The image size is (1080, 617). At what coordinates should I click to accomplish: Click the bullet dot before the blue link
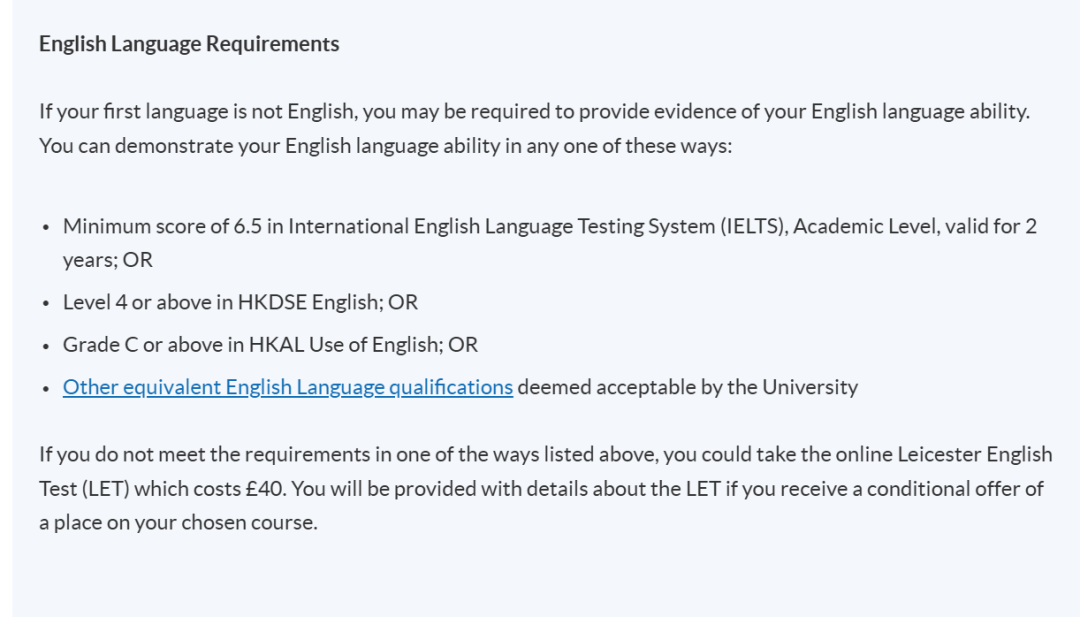click(x=46, y=389)
